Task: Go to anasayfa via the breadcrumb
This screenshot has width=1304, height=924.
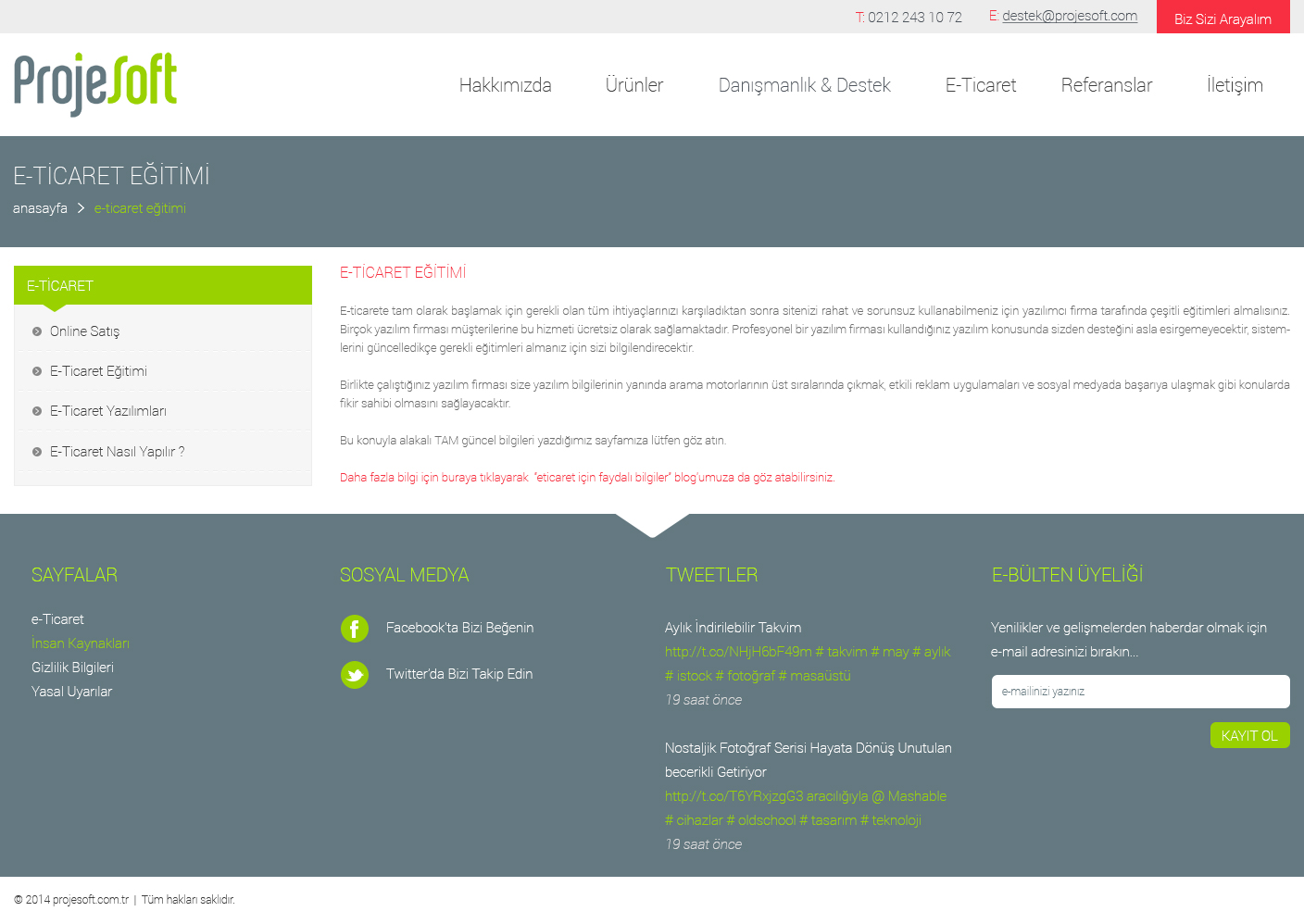Action: coord(40,208)
